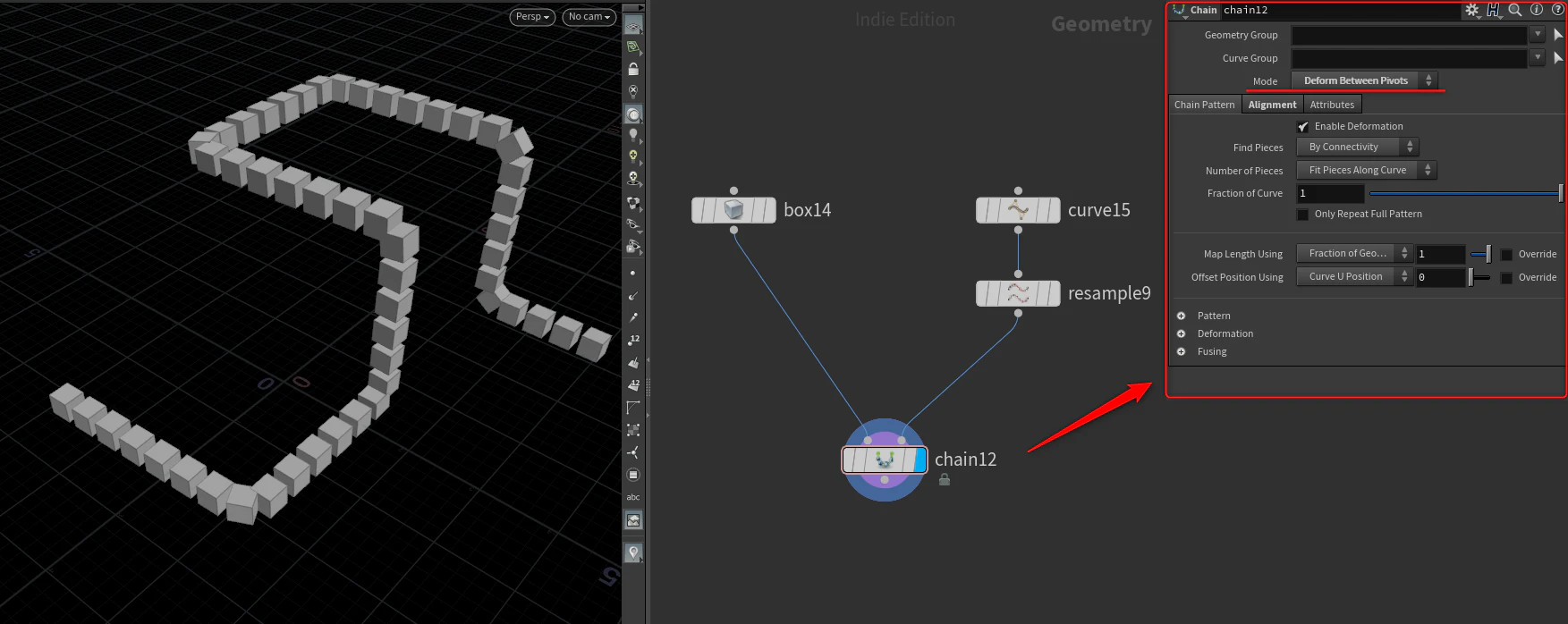Open the Find Pieces dropdown
The width and height of the screenshot is (1568, 624).
point(1358,147)
